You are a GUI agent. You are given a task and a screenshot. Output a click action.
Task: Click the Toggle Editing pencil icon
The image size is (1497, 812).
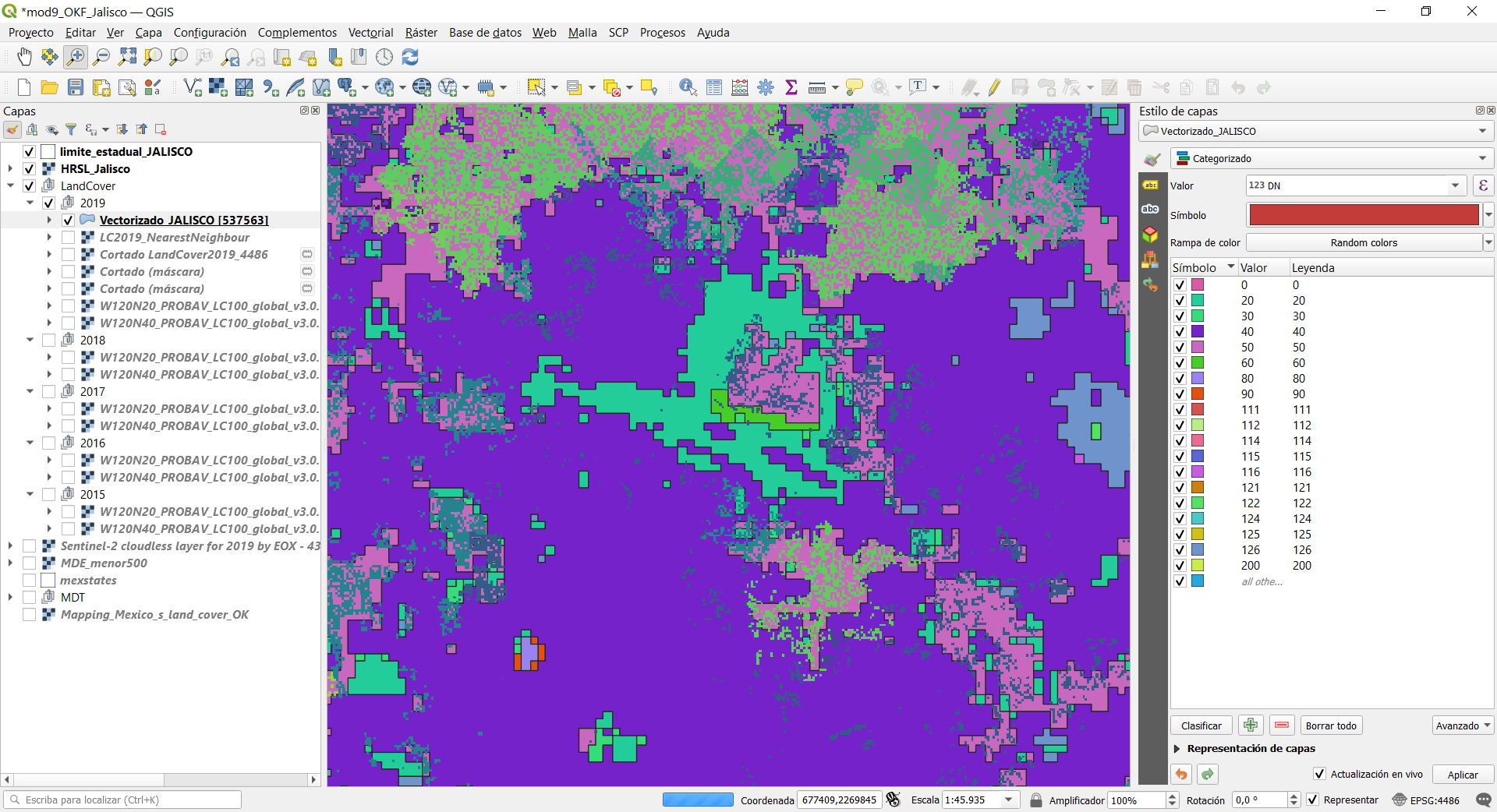[x=994, y=87]
